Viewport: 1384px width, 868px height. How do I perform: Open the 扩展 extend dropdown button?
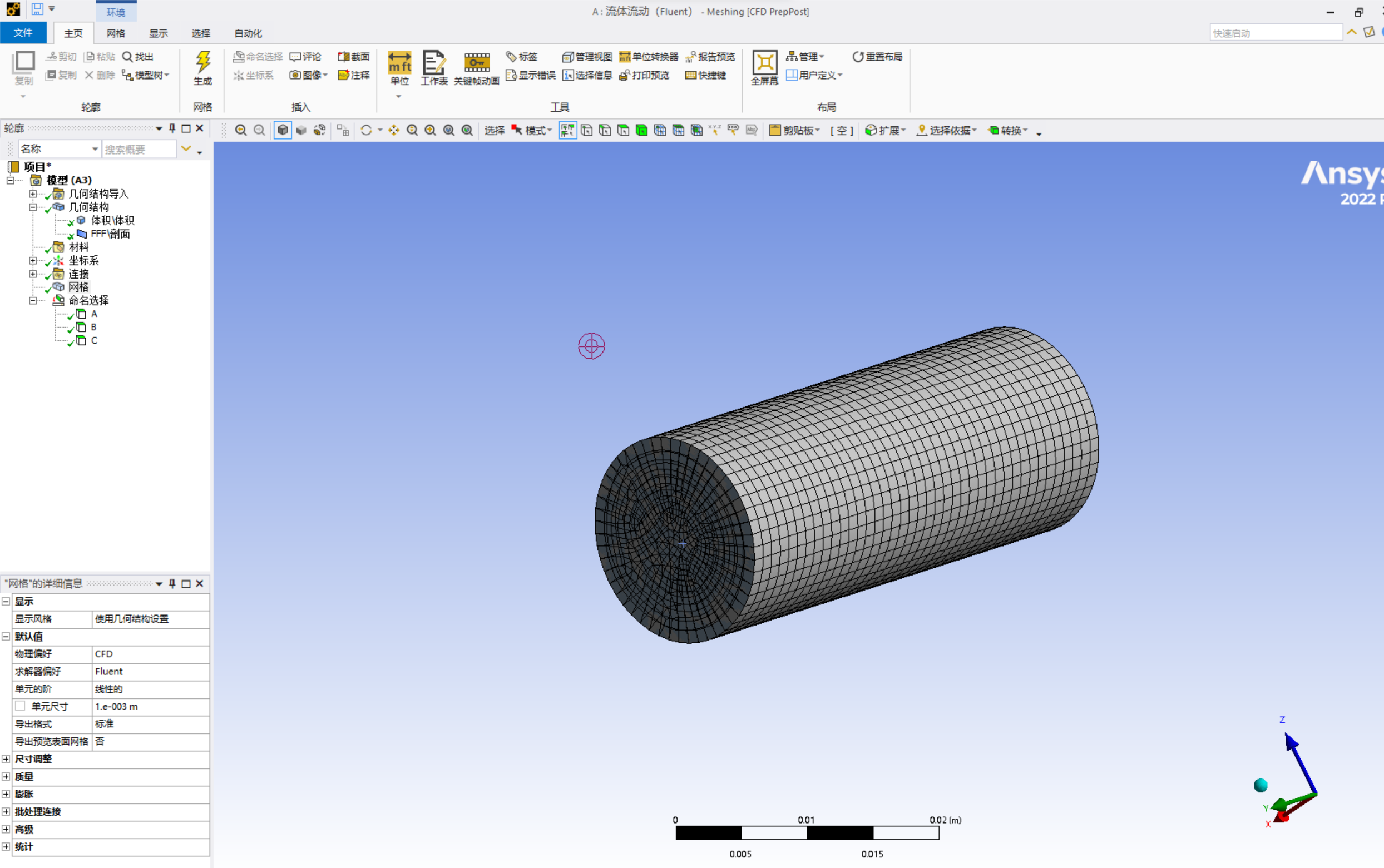(x=885, y=131)
